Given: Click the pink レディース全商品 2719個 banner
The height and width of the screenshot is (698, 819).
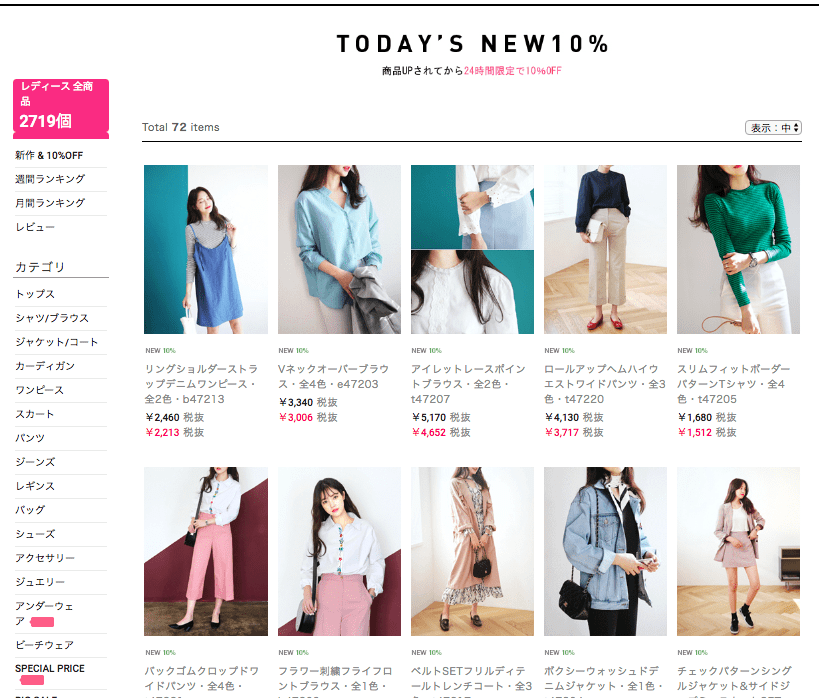Looking at the screenshot, I should click(61, 109).
